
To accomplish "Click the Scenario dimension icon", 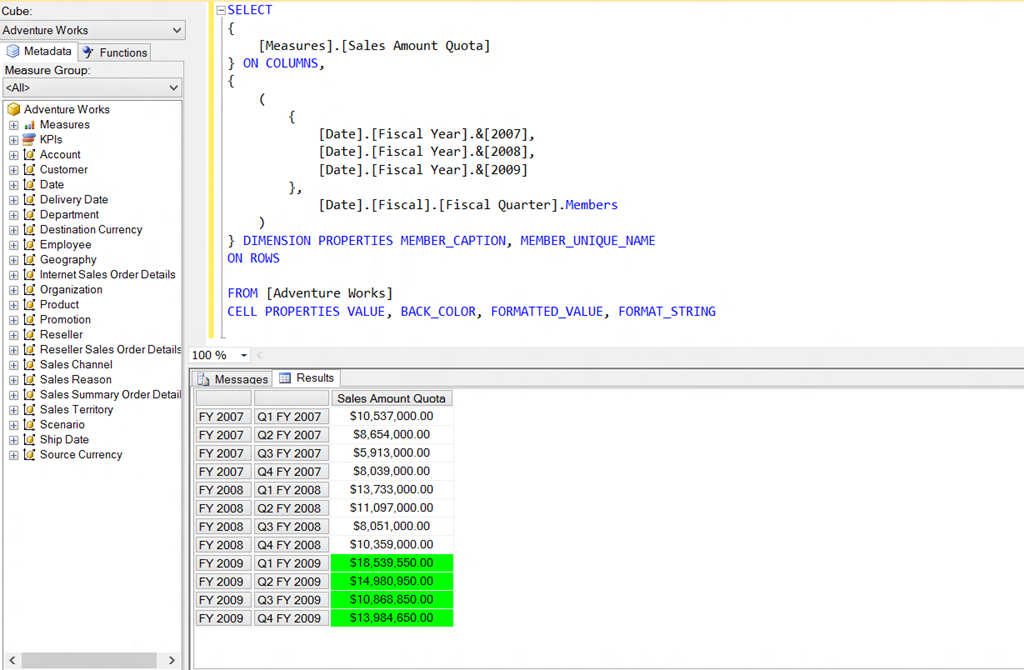I will pyautogui.click(x=29, y=425).
